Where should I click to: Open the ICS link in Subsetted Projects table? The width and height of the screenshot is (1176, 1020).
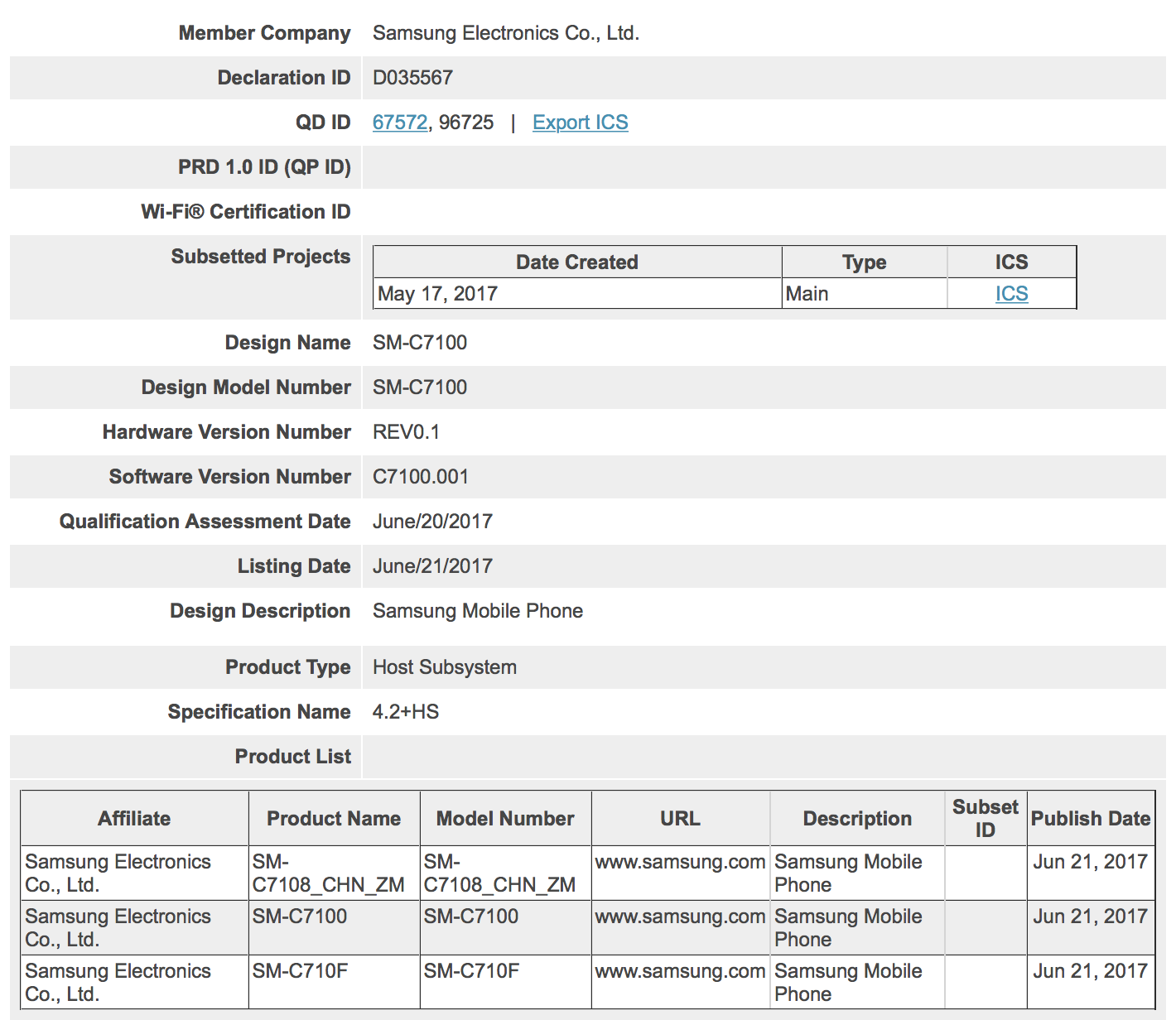pos(1011,294)
